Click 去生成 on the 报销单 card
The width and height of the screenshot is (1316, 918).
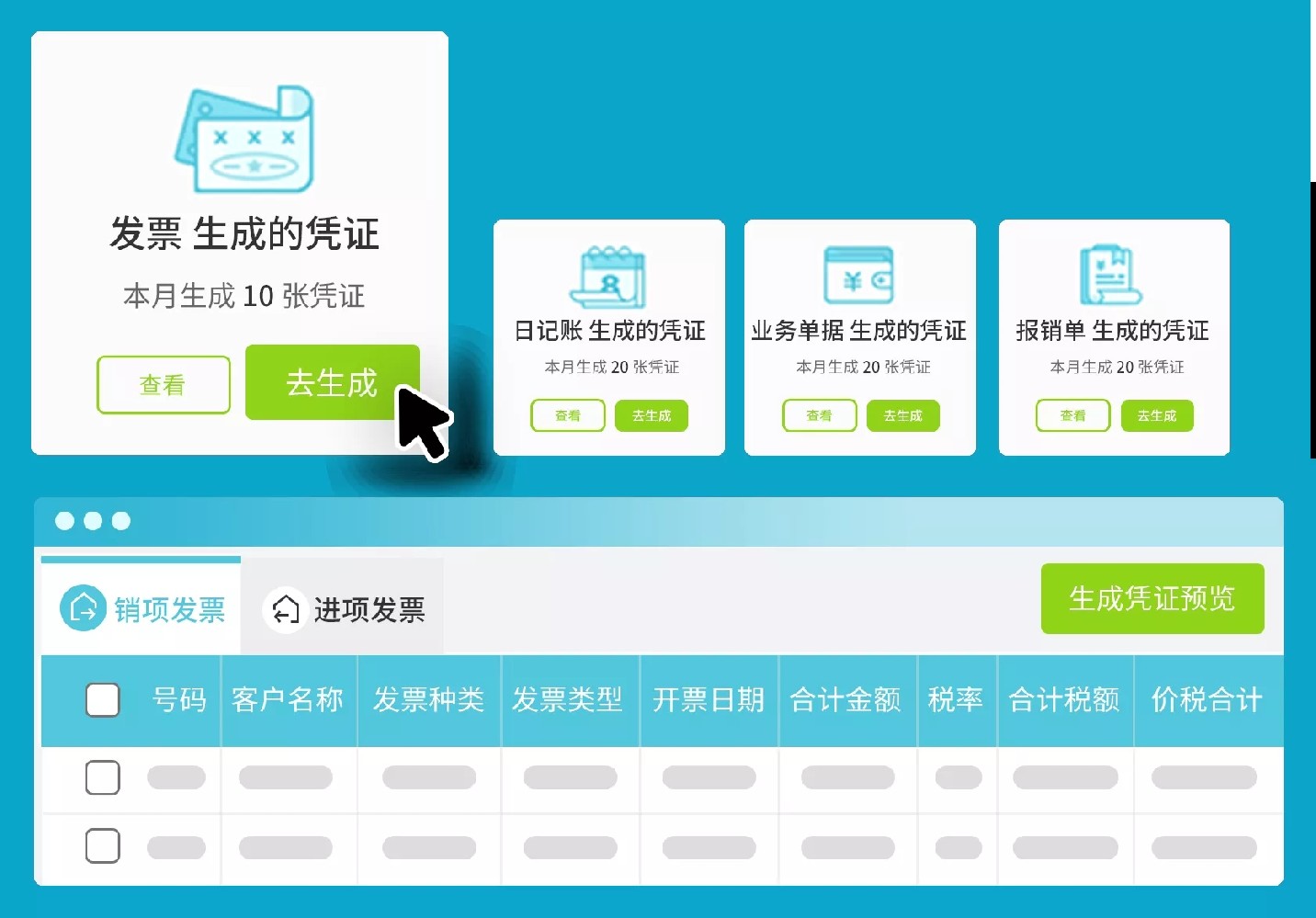pyautogui.click(x=1157, y=415)
